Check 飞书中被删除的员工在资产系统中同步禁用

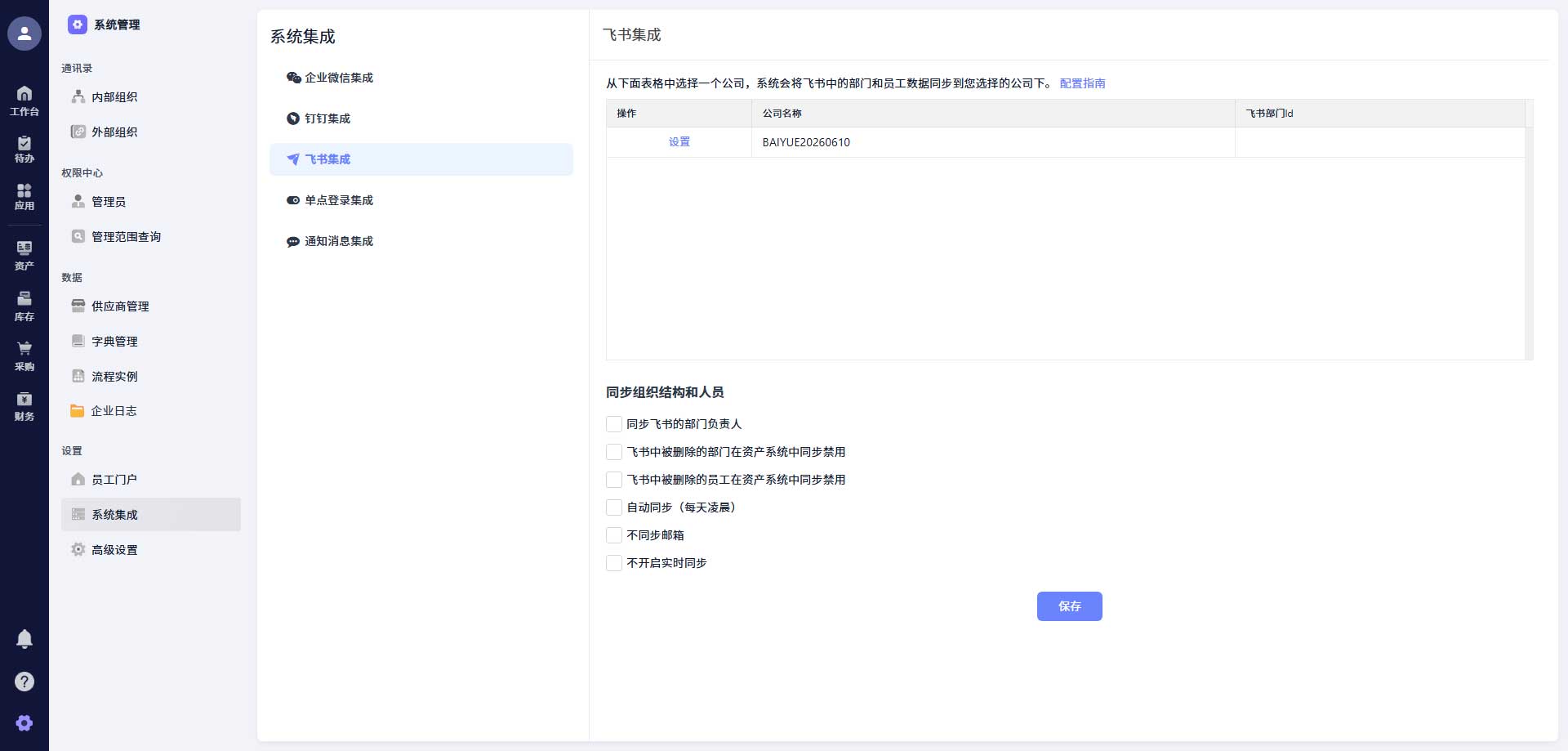614,480
